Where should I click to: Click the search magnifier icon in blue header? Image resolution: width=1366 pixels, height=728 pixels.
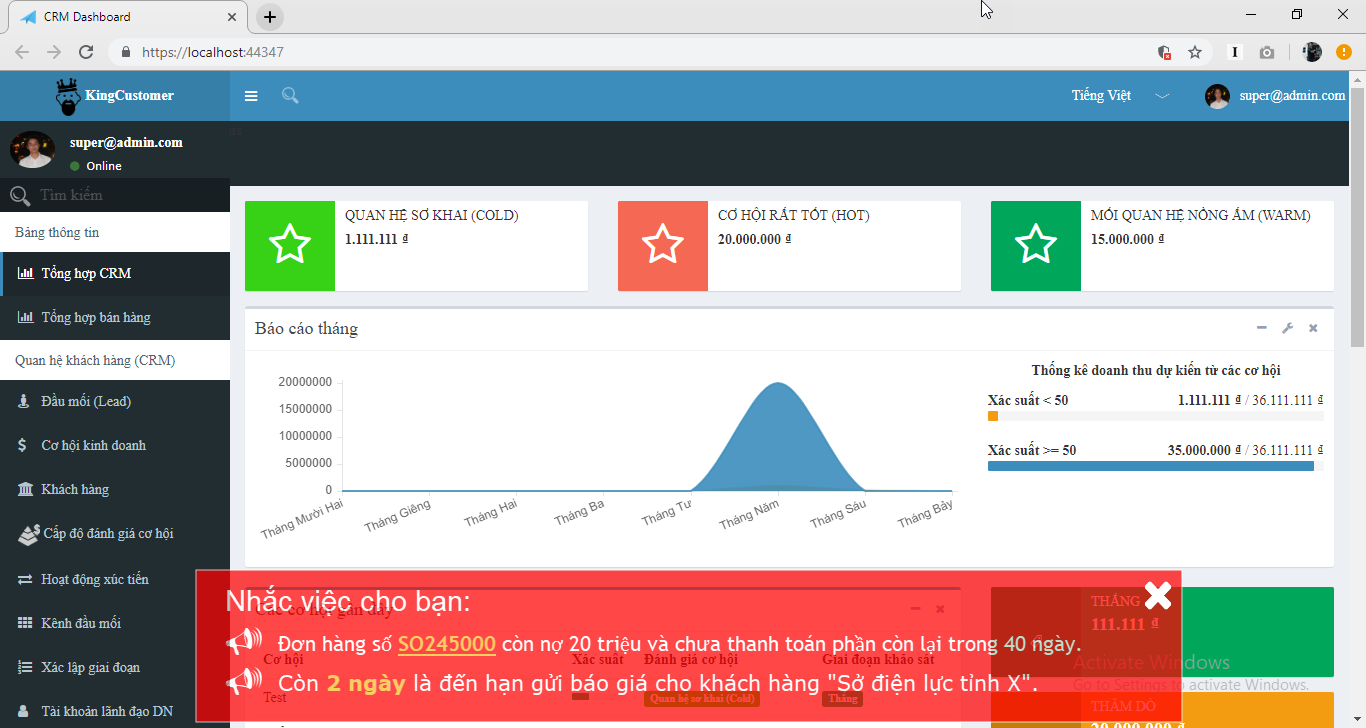click(290, 96)
